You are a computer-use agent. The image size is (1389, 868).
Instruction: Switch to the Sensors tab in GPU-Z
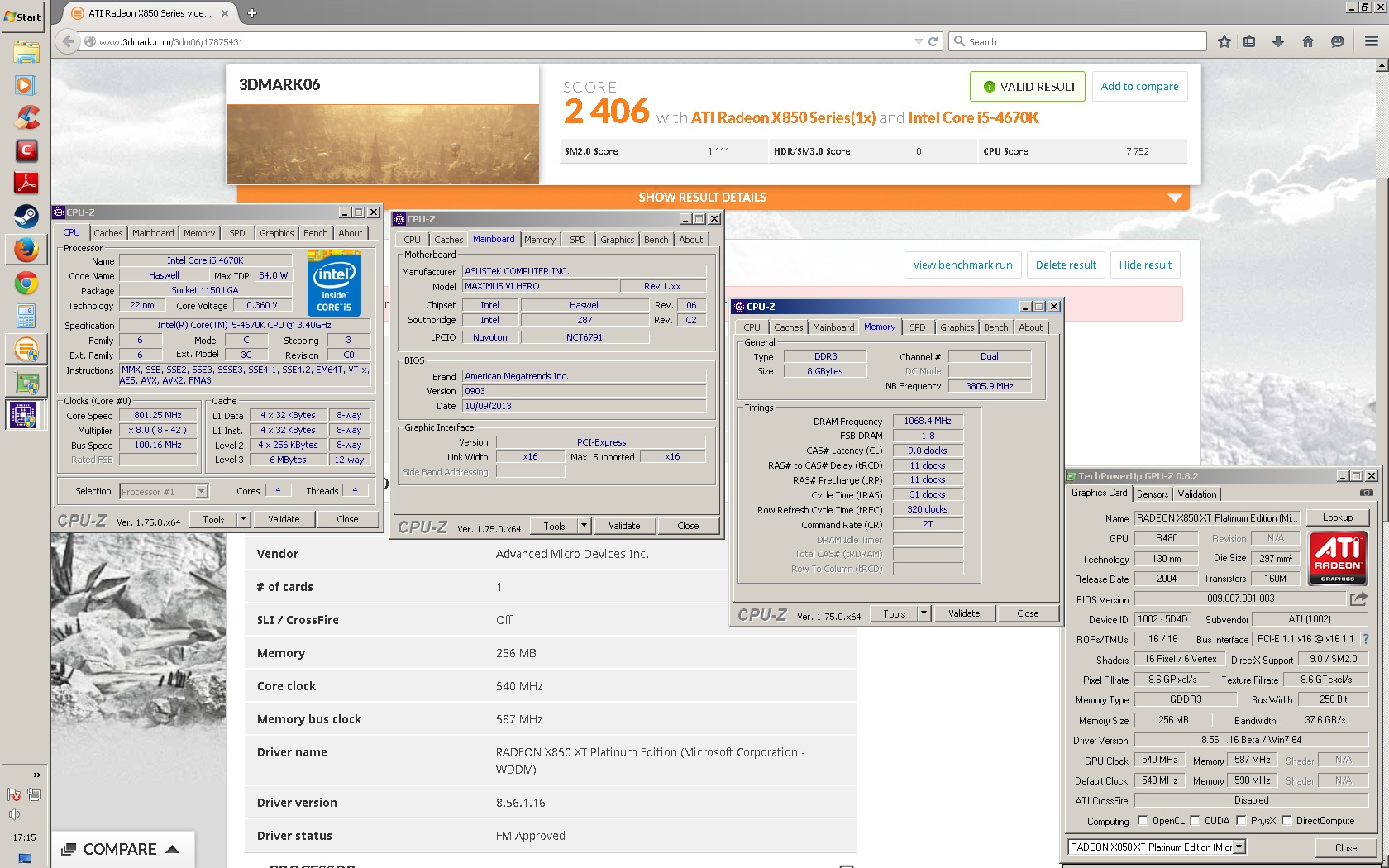[x=1153, y=494]
